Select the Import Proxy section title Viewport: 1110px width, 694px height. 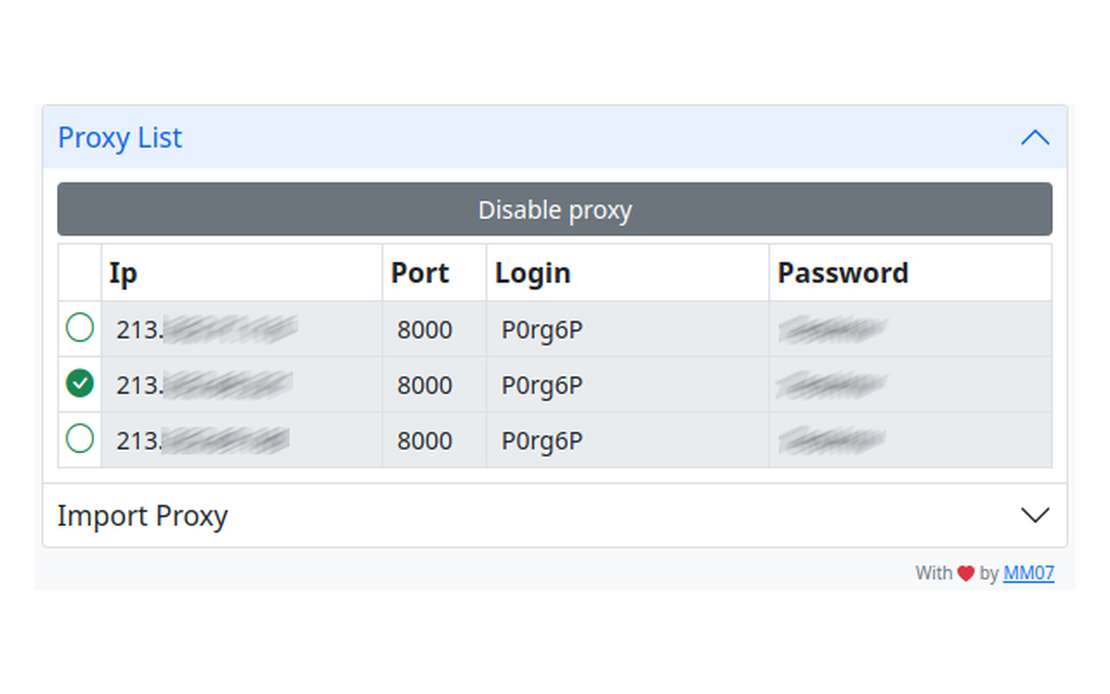coord(143,515)
